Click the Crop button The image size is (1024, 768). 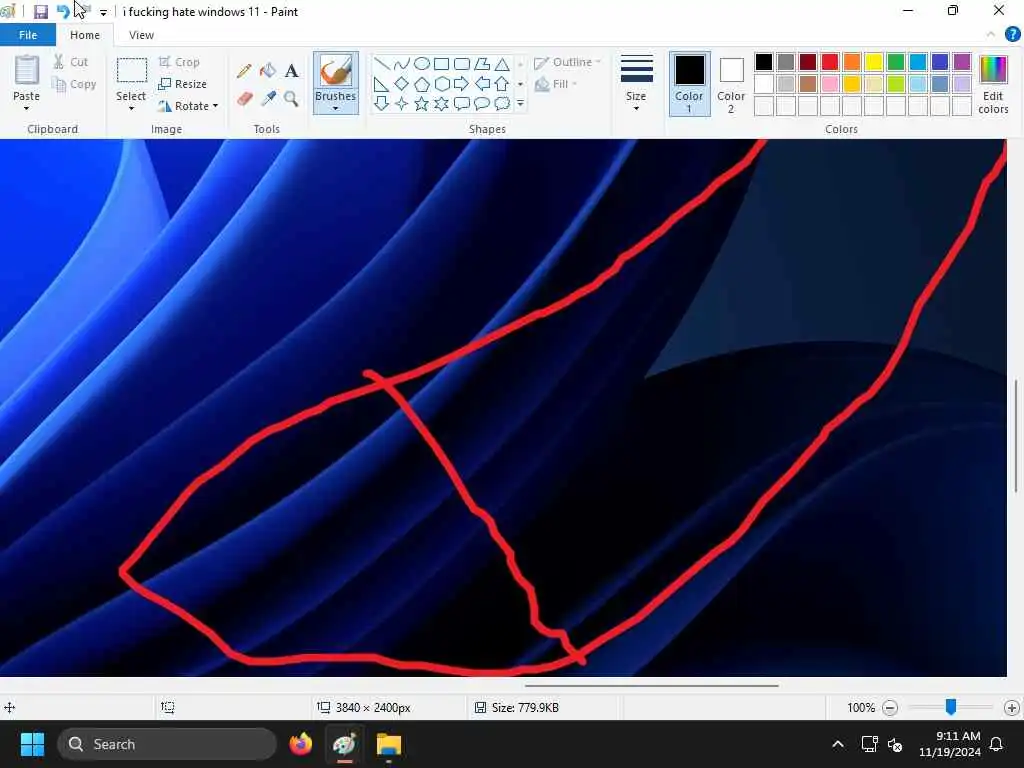click(x=179, y=62)
